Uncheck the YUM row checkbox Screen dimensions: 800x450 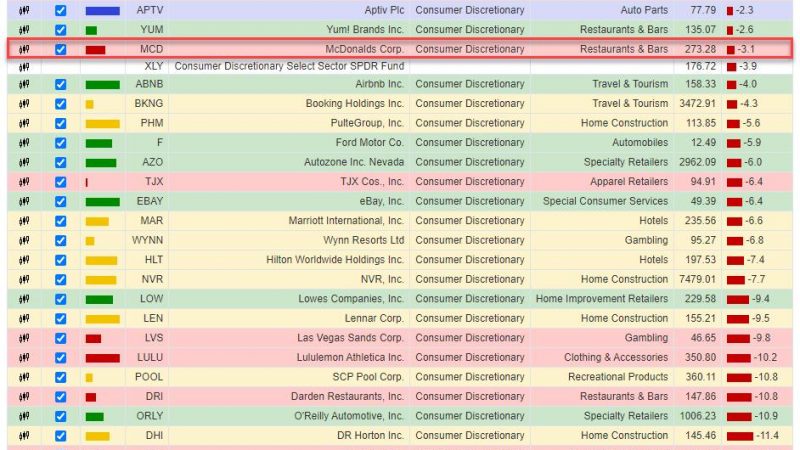click(x=60, y=30)
